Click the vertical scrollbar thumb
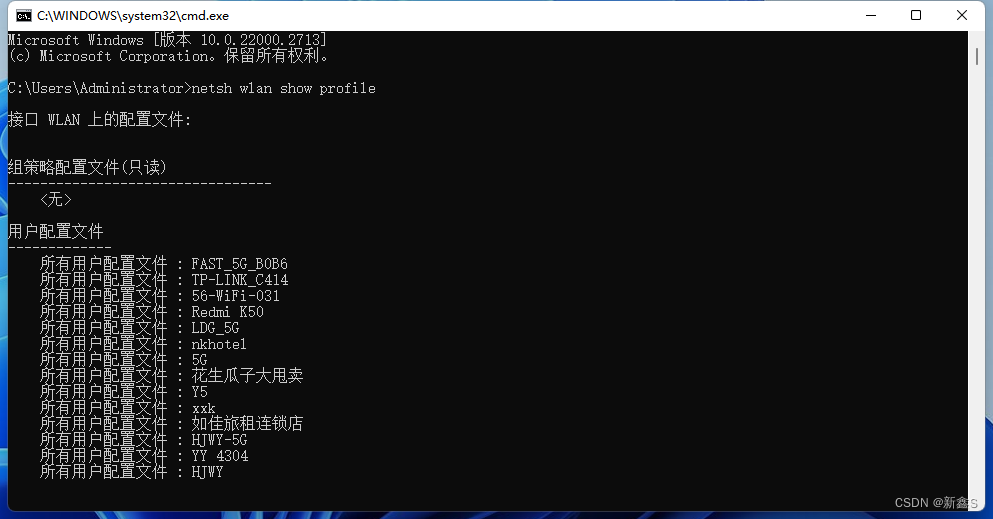Screen dimensions: 993x519 tap(977, 56)
